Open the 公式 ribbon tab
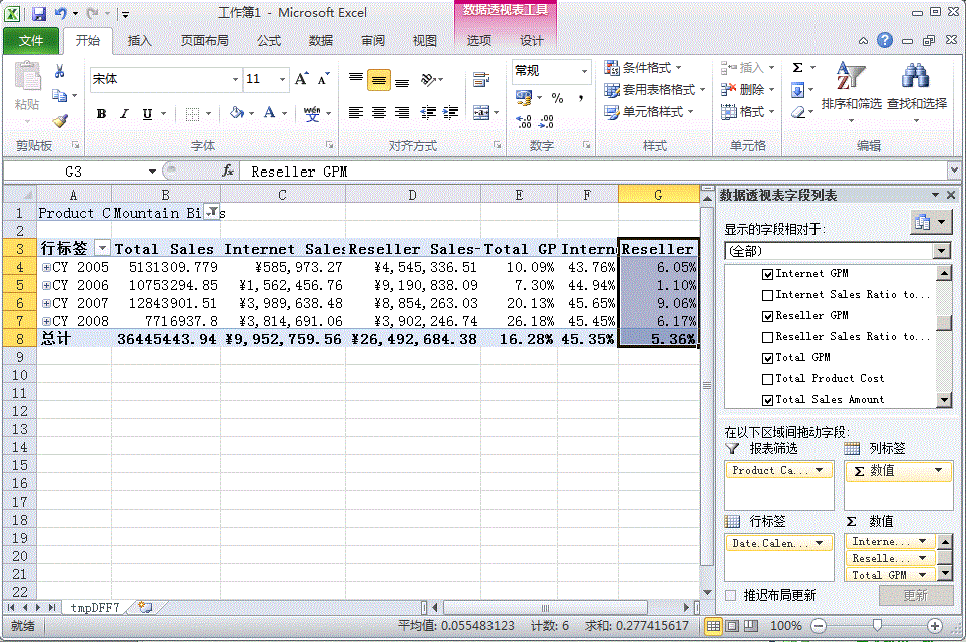Image resolution: width=967 pixels, height=644 pixels. (269, 41)
